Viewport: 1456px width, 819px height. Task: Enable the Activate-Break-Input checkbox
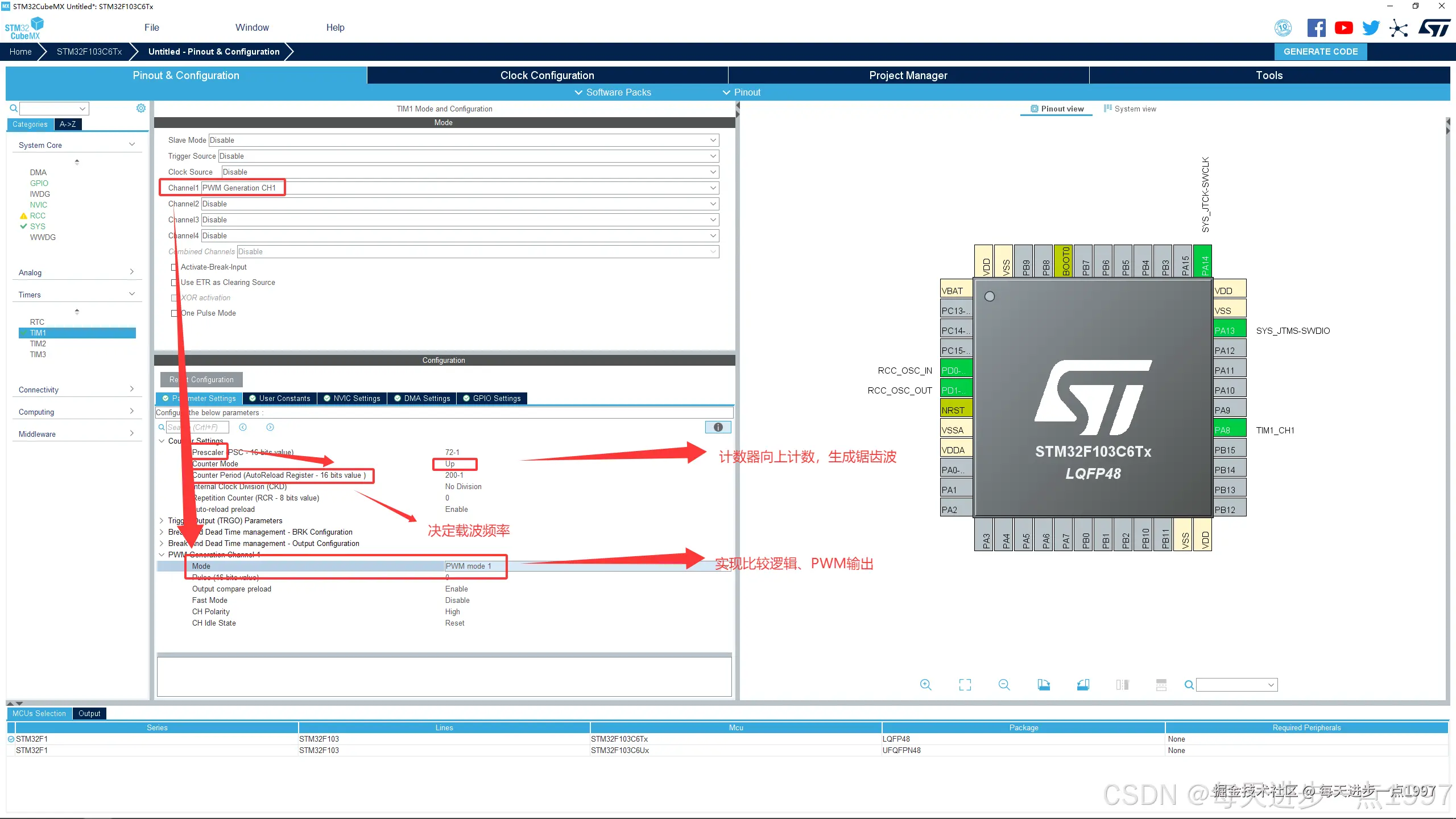(x=174, y=267)
